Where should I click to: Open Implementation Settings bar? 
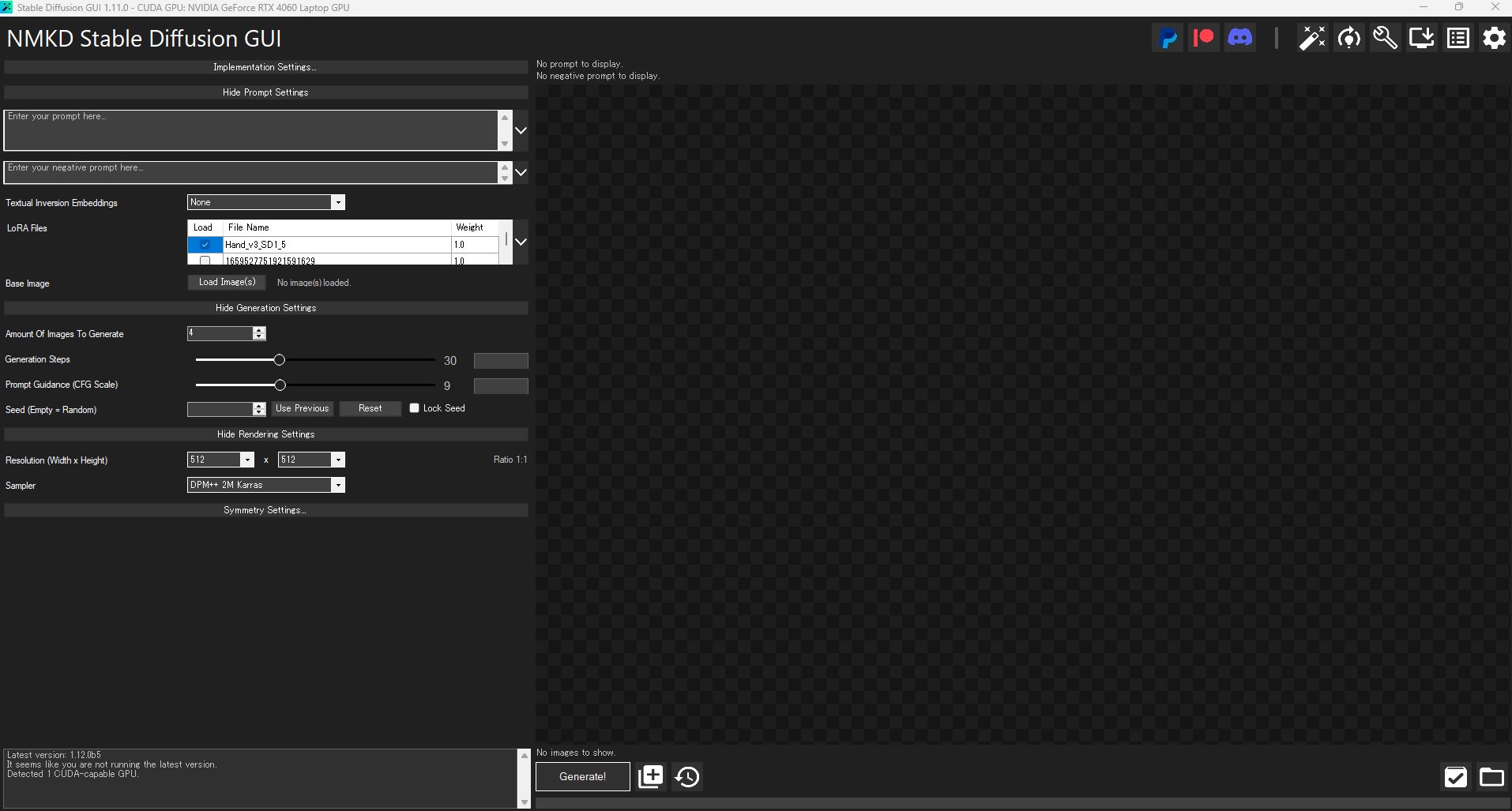coord(265,67)
